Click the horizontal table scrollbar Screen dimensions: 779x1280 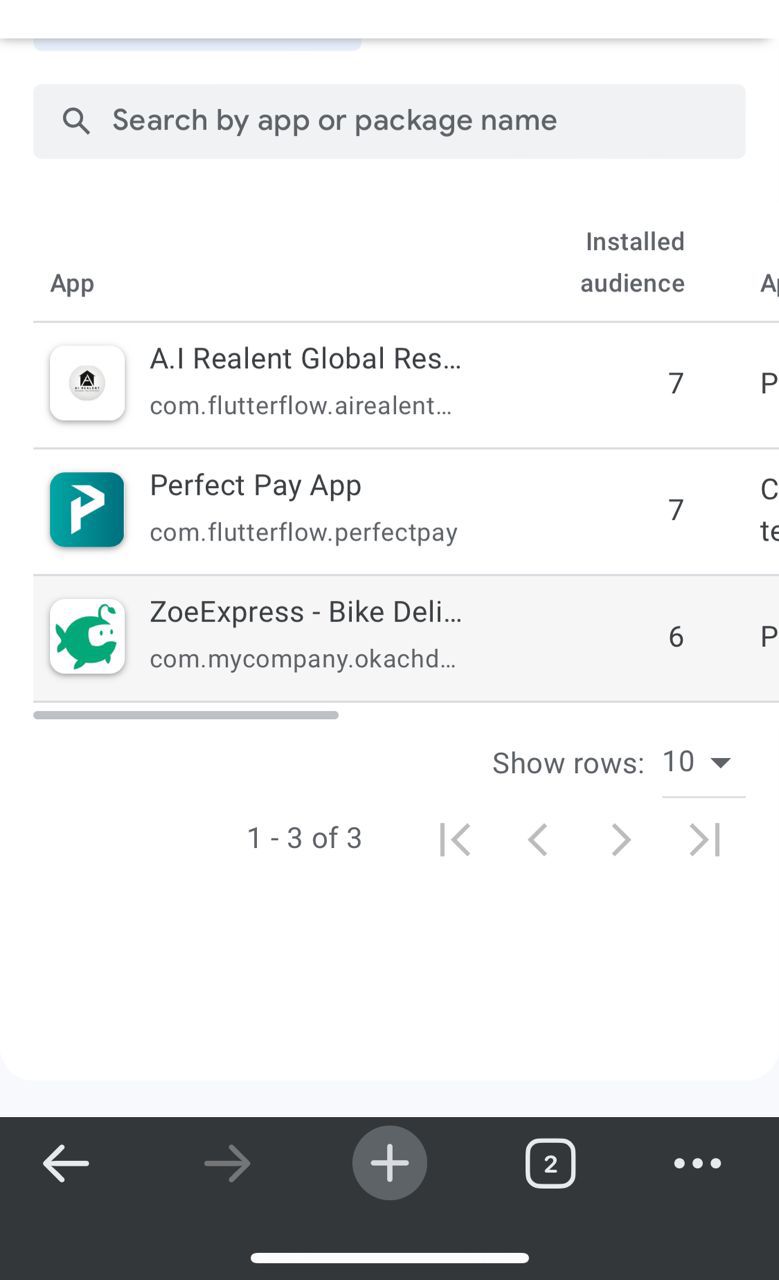(x=186, y=715)
